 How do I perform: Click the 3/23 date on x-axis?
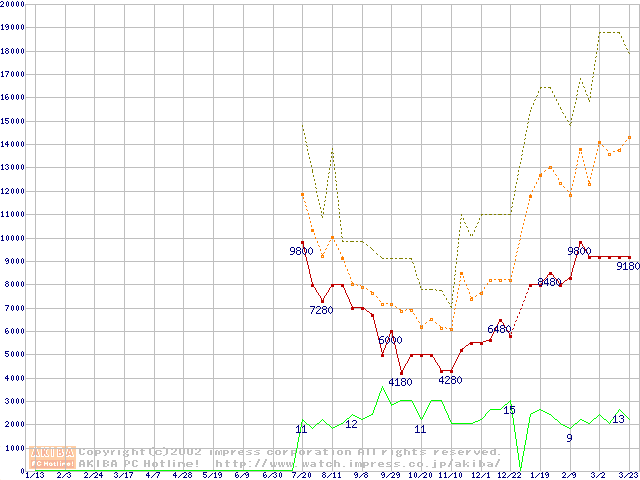coord(628,475)
